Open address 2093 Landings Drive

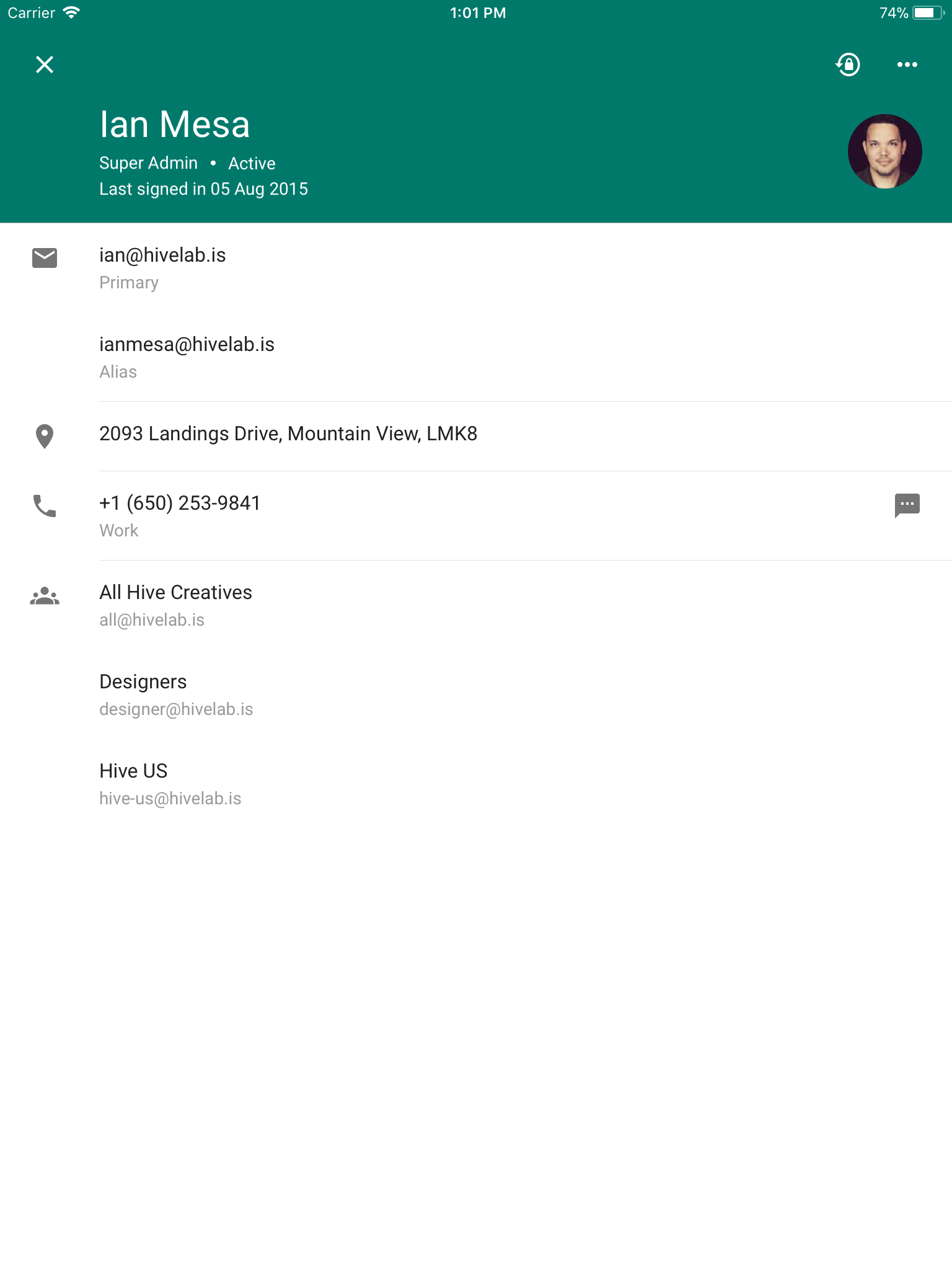tap(288, 433)
